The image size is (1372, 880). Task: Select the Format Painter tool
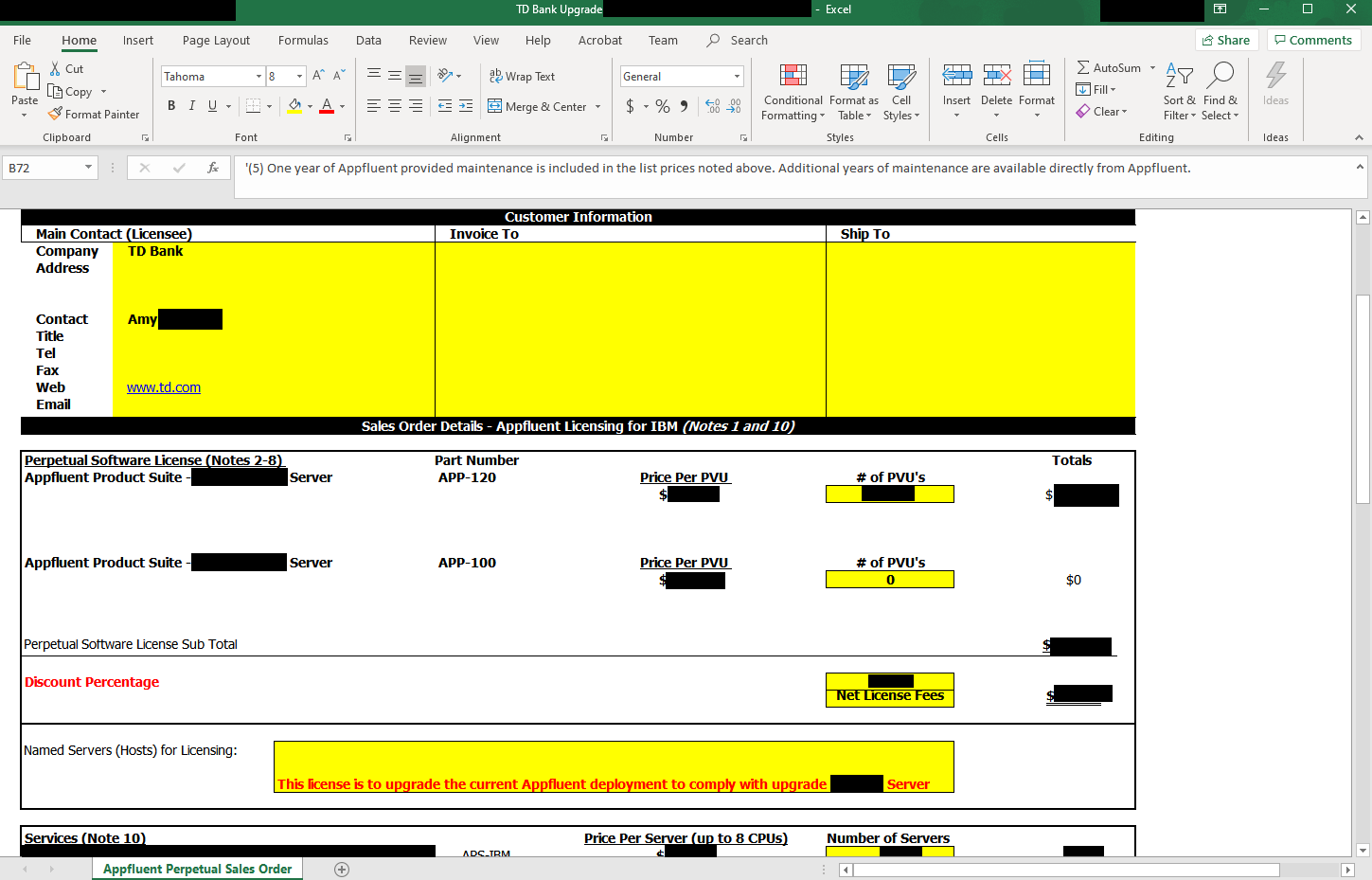click(94, 114)
